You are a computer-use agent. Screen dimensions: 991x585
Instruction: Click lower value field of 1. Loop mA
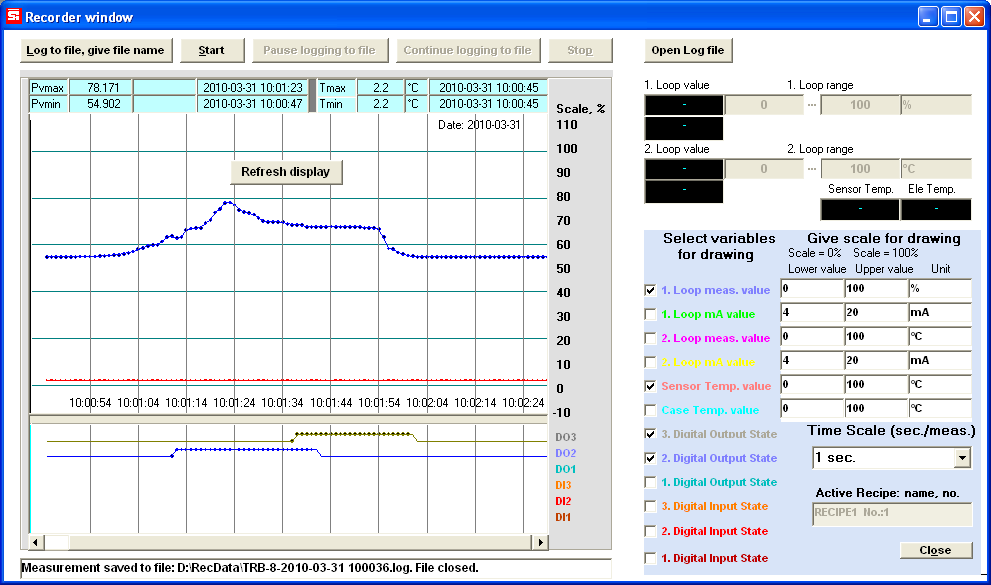tap(812, 313)
